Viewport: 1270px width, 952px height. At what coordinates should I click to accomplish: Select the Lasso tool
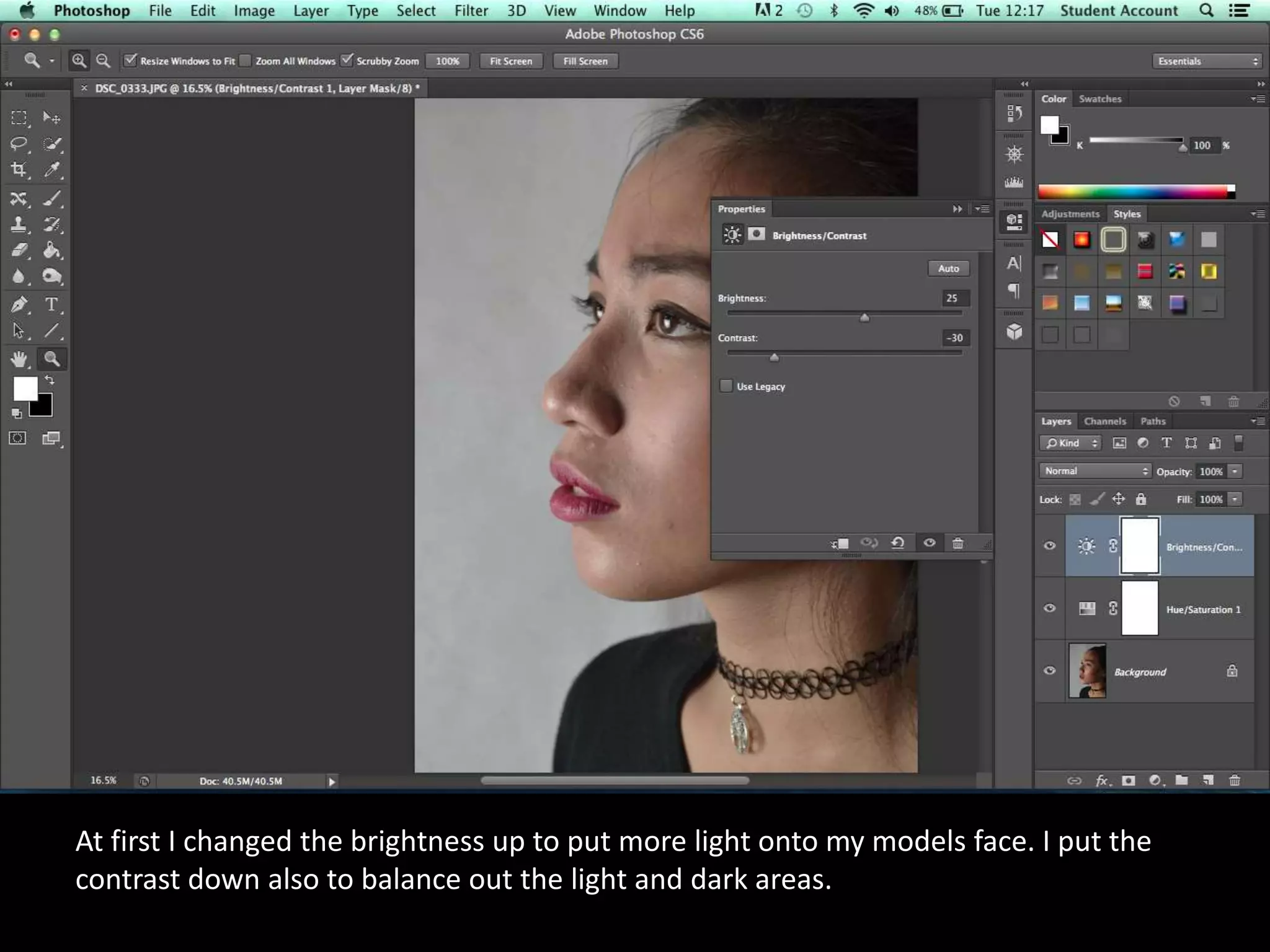tap(19, 144)
